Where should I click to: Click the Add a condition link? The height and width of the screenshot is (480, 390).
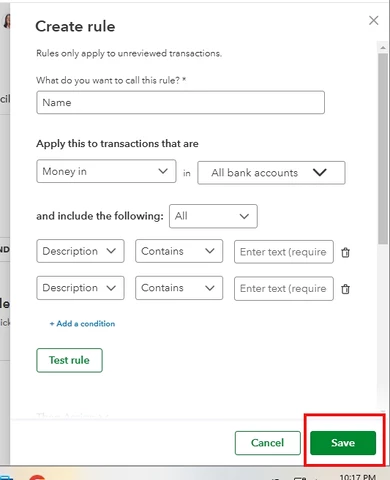click(82, 324)
